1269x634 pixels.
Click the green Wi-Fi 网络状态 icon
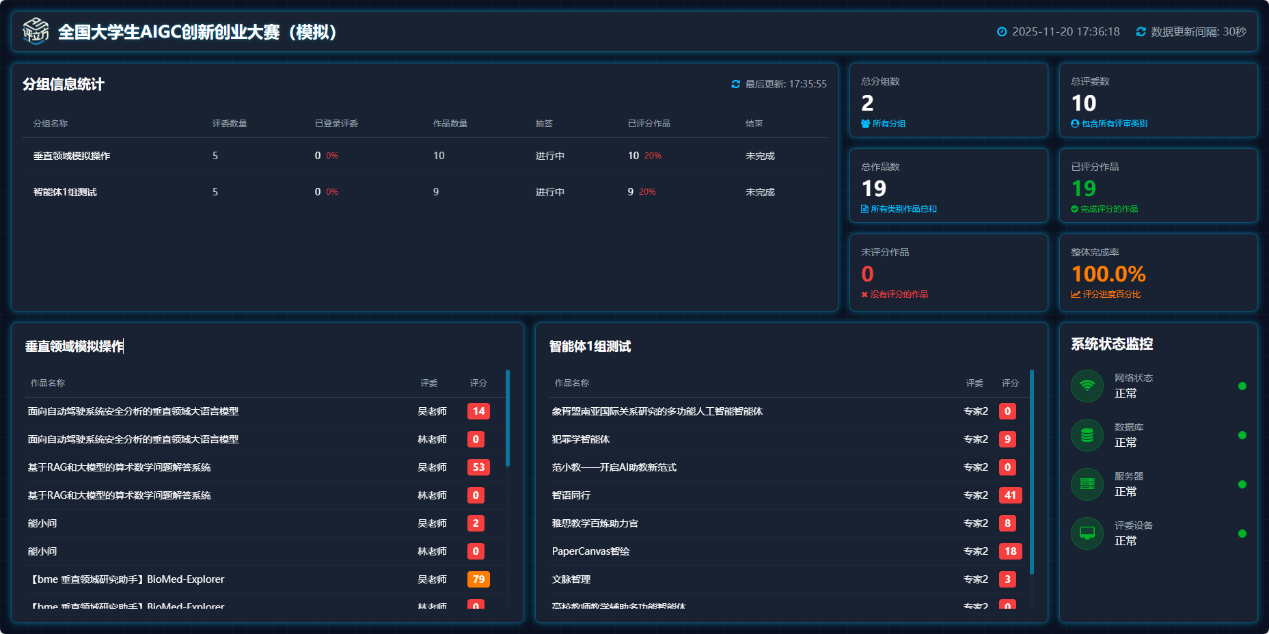click(x=1087, y=386)
